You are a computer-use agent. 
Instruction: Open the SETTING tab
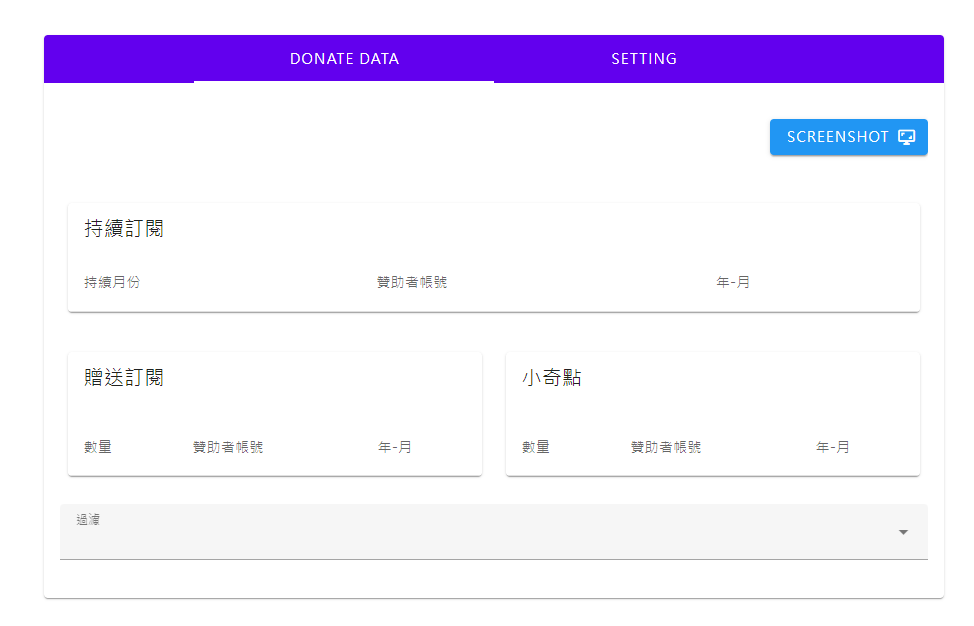pyautogui.click(x=643, y=59)
